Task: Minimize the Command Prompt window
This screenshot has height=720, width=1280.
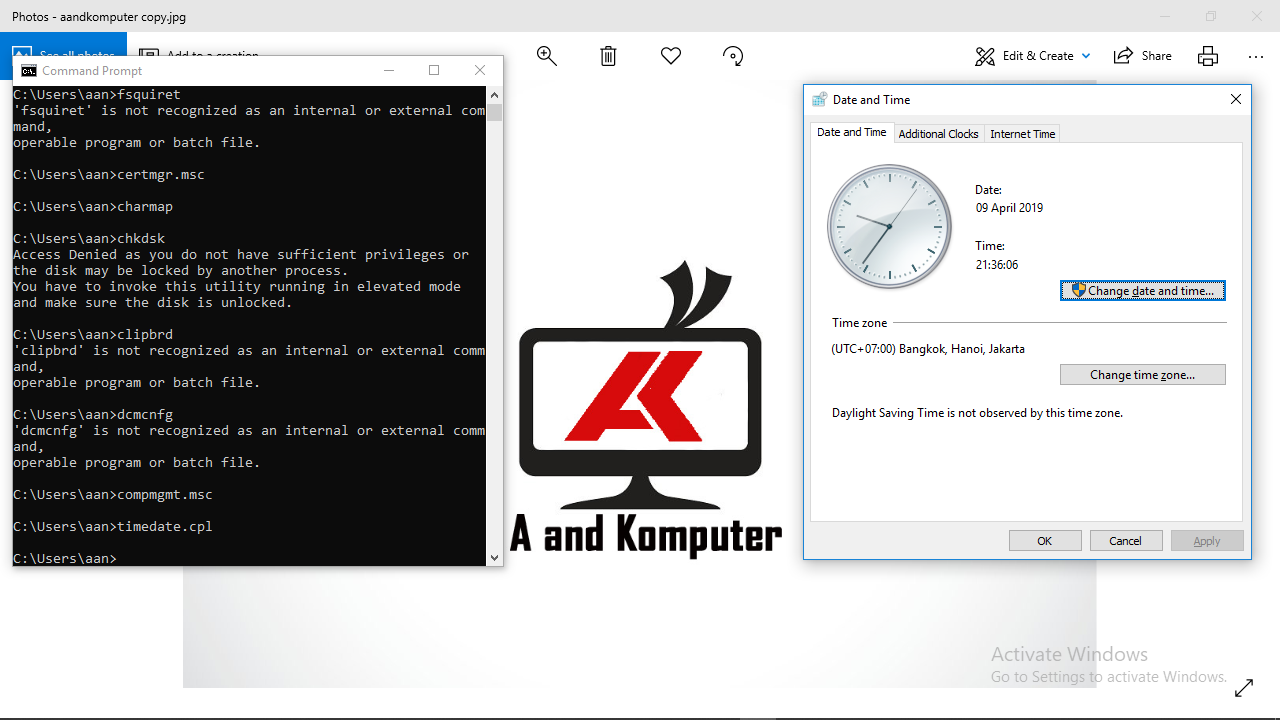Action: (388, 70)
